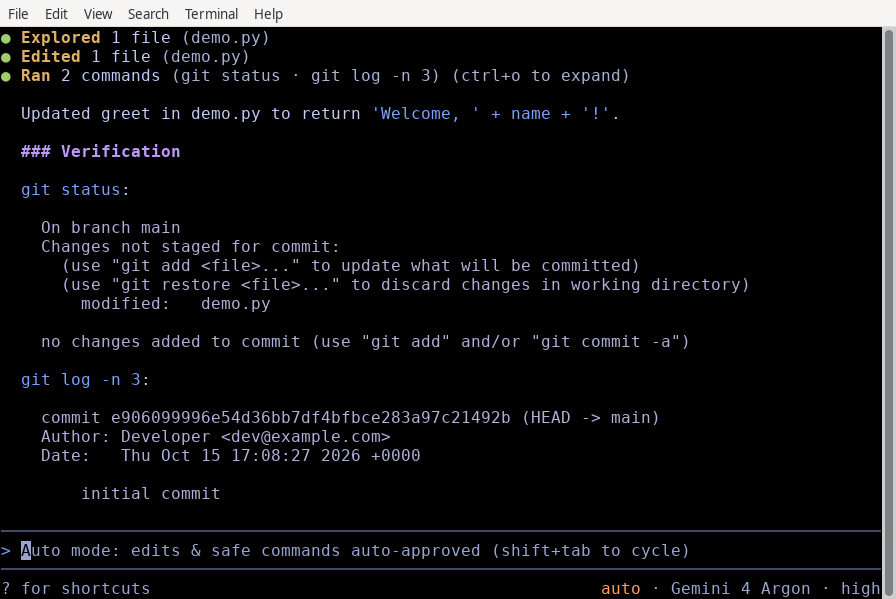Viewport: 896px width, 599px height.
Task: Click the green bullet beside Edited
Action: pos(6,57)
